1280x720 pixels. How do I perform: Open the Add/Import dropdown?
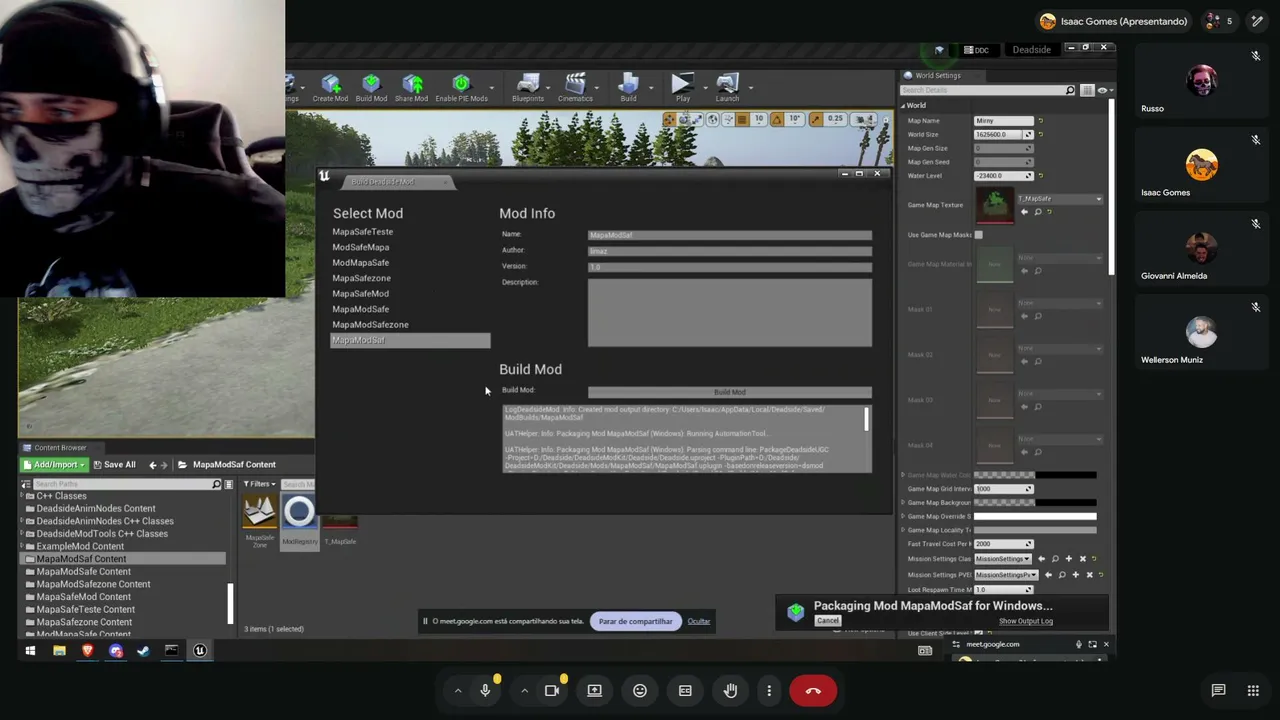click(x=54, y=465)
